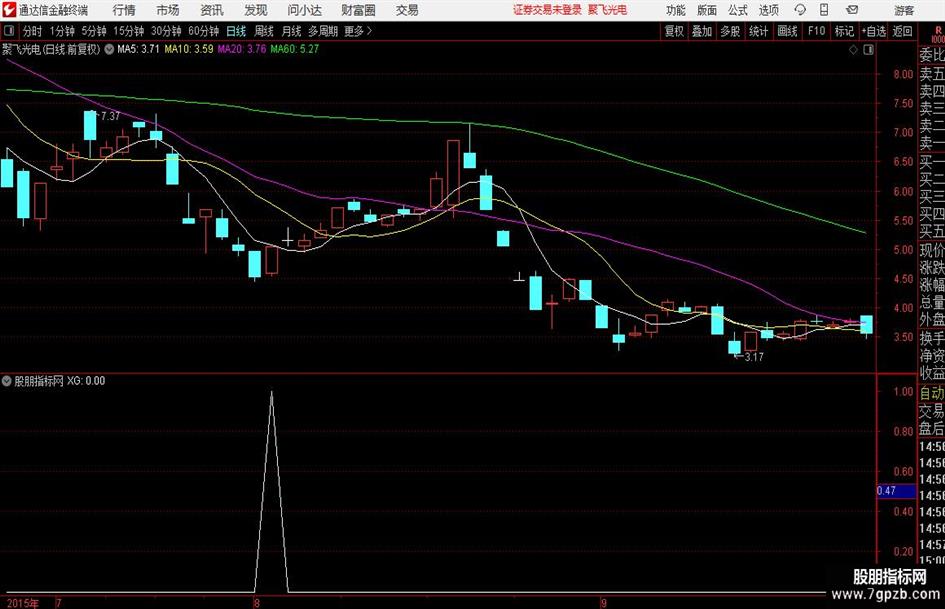Click the XG: 0.00 indicator value
The image size is (945, 609).
(86, 381)
